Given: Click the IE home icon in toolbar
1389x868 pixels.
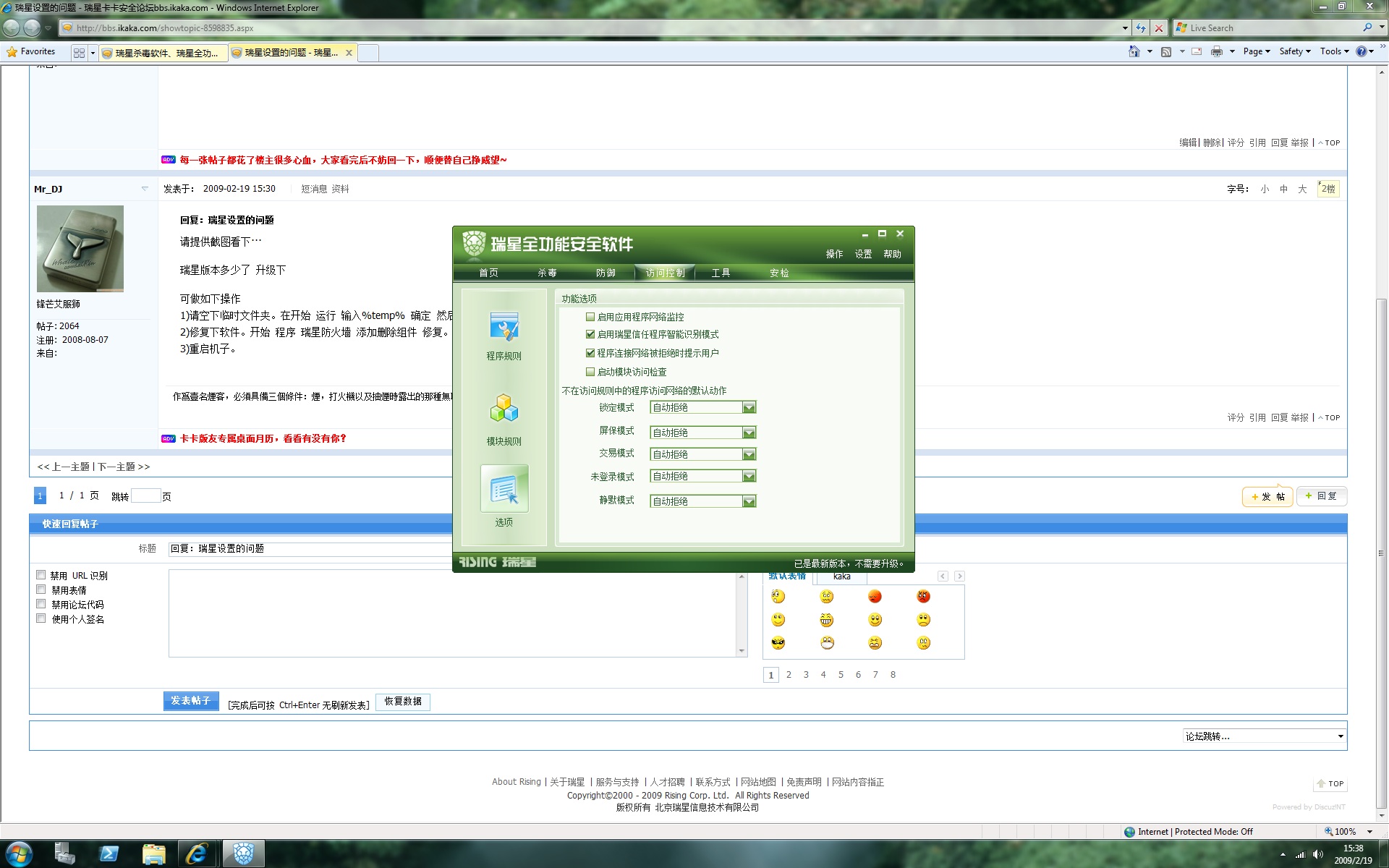Looking at the screenshot, I should (x=1134, y=51).
